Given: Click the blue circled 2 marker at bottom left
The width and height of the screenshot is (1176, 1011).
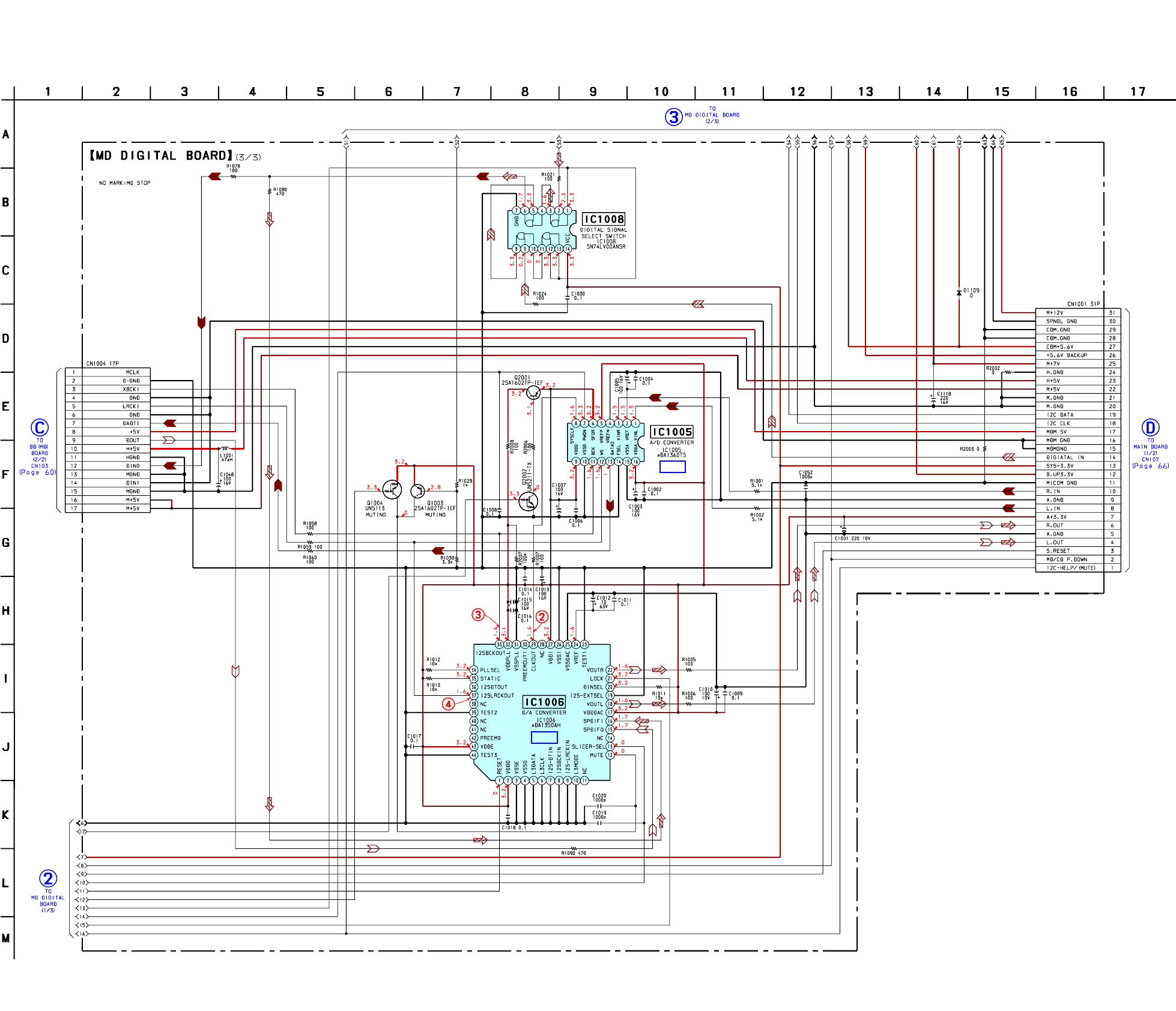Looking at the screenshot, I should pyautogui.click(x=48, y=878).
